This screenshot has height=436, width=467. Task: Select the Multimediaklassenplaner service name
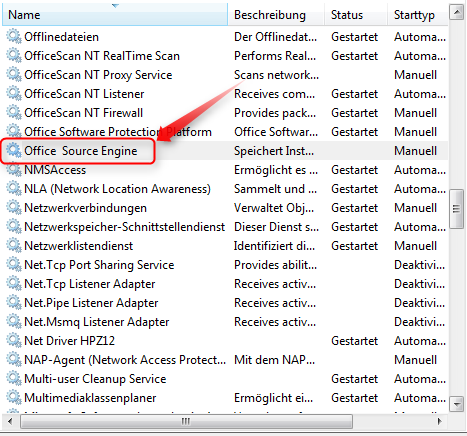point(90,398)
